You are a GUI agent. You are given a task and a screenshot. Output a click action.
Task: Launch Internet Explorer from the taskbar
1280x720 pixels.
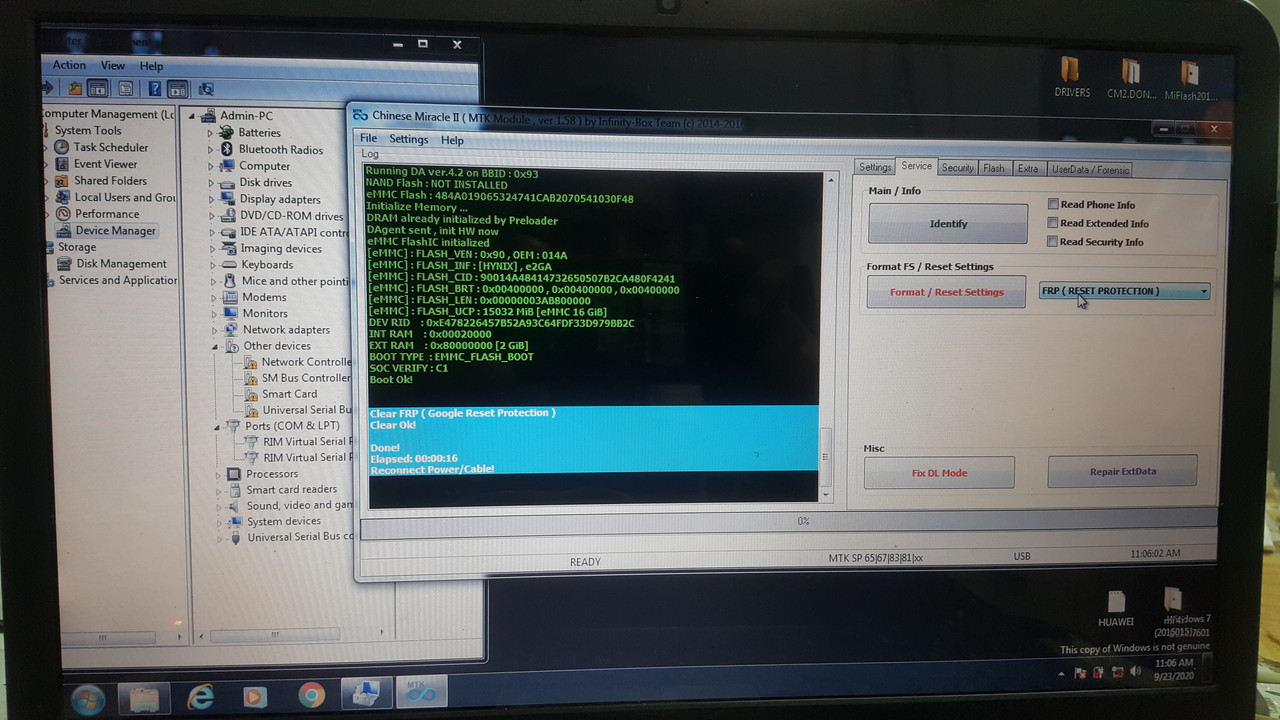click(x=201, y=695)
